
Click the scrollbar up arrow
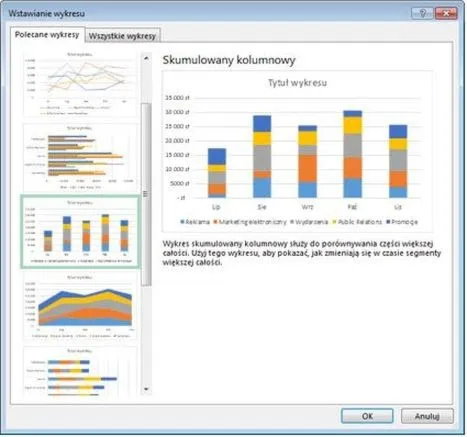click(x=146, y=59)
